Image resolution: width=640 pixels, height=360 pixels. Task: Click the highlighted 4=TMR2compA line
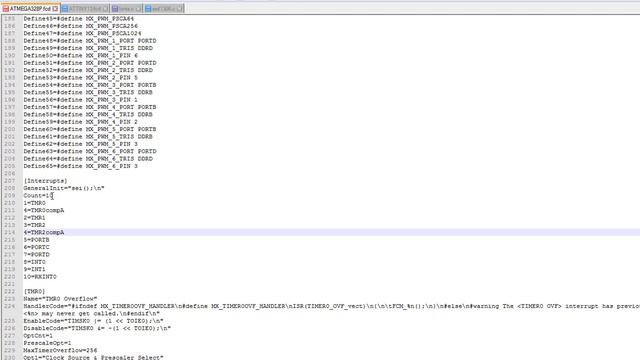coord(44,232)
